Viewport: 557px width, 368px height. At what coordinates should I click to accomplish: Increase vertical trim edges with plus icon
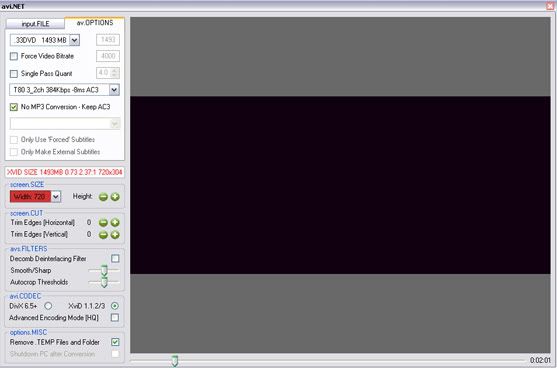[x=115, y=235]
